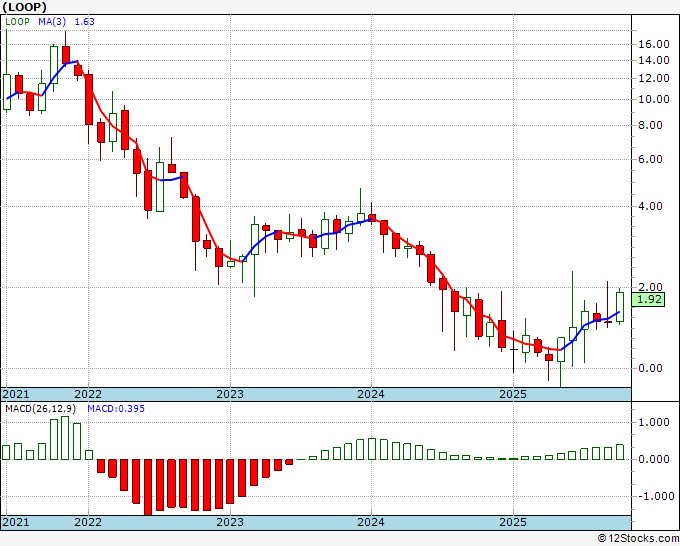Select the green 1.92 current price tag
The image size is (680, 546).
pos(648,299)
